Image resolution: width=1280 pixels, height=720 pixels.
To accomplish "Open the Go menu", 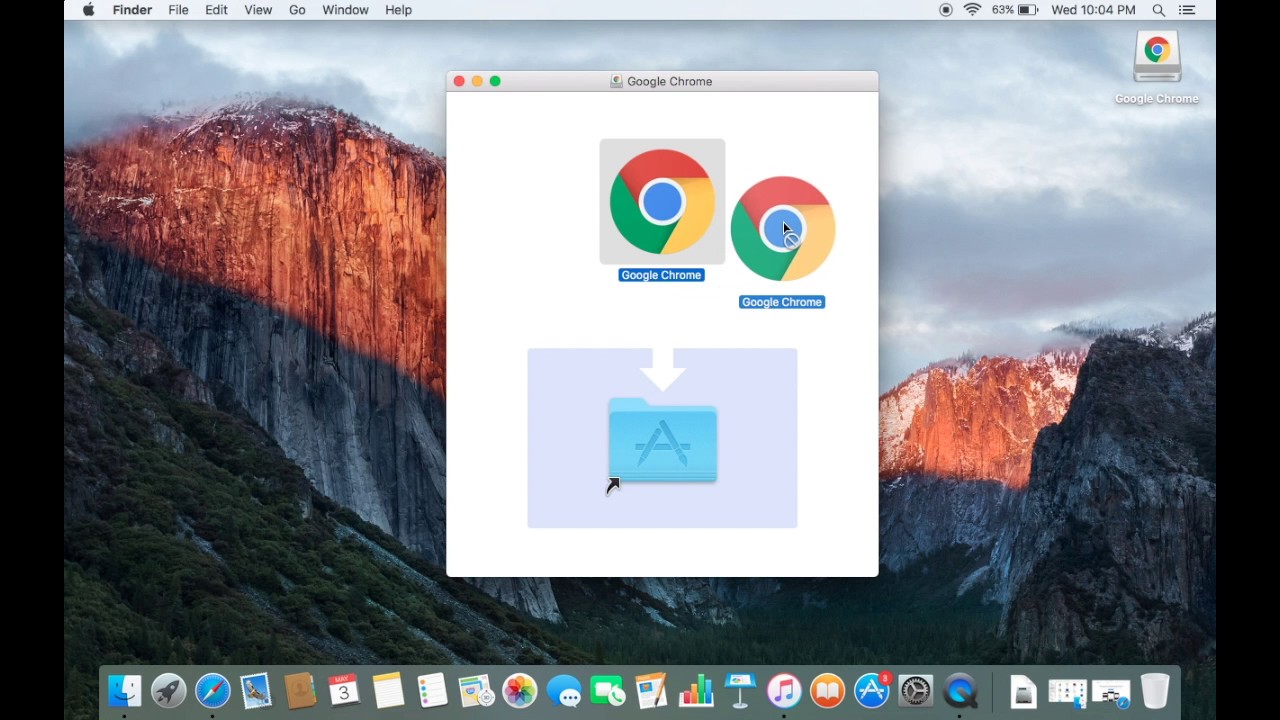I will (x=297, y=10).
